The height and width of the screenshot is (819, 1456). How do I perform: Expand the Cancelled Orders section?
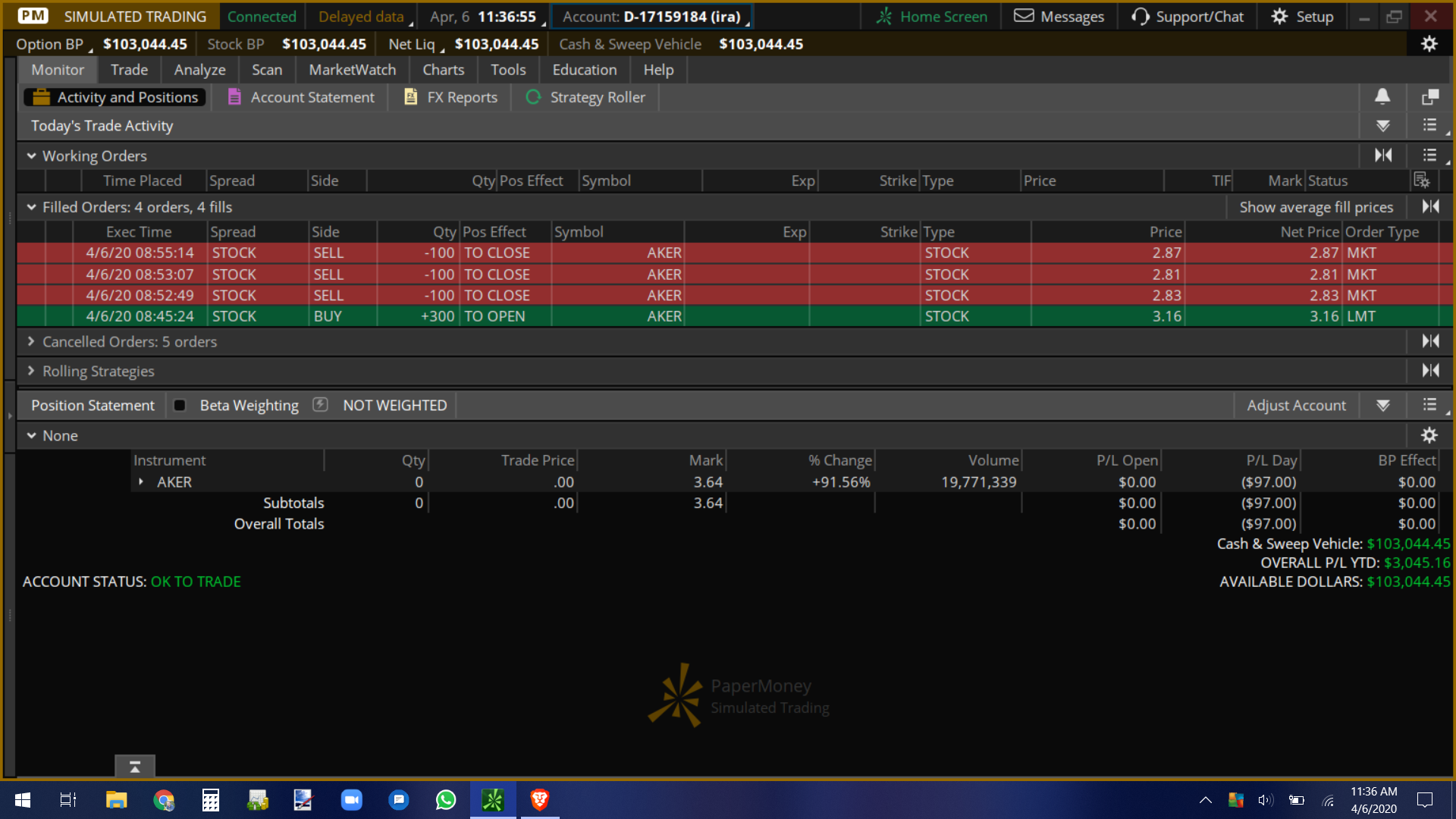(x=32, y=341)
